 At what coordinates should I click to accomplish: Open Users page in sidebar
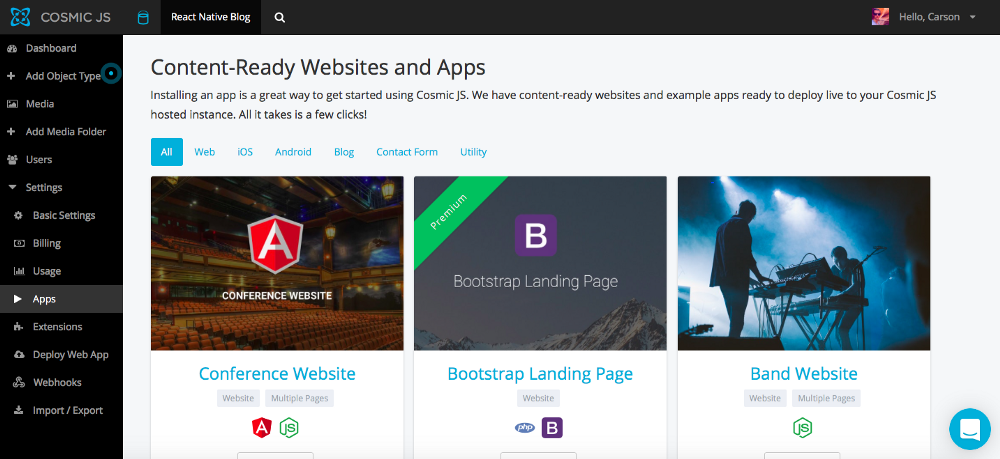tap(39, 159)
